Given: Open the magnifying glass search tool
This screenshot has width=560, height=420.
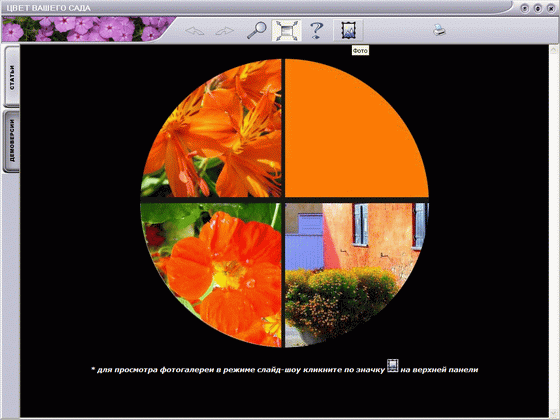Looking at the screenshot, I should [x=257, y=30].
